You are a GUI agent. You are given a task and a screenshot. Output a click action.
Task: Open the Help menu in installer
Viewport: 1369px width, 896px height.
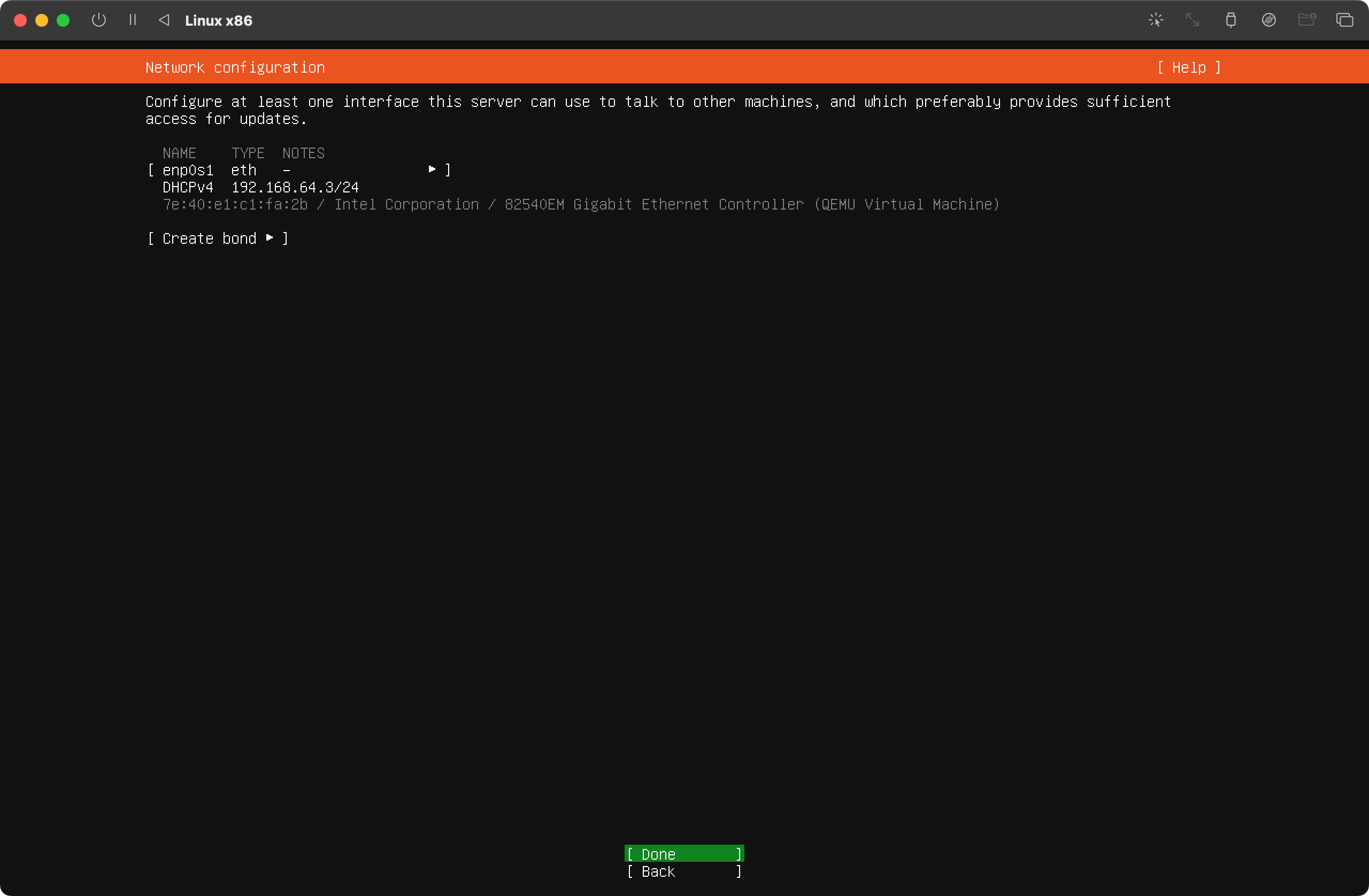1189,68
